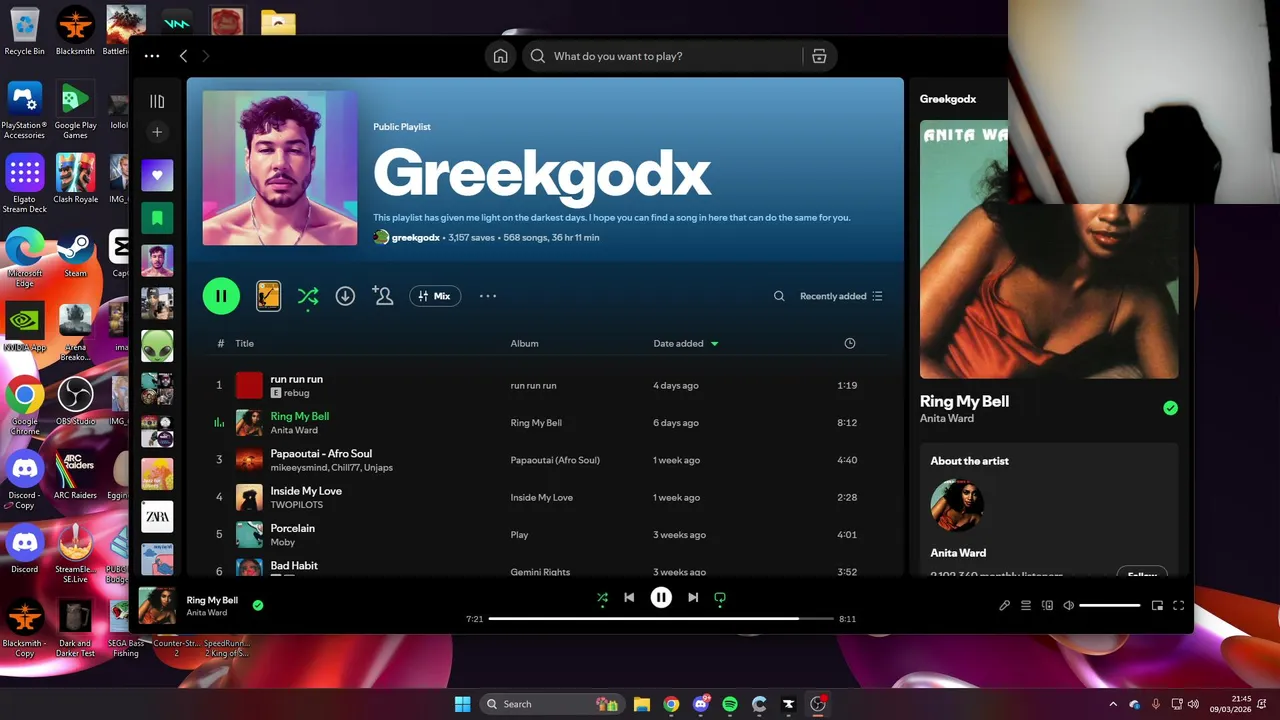Sort tracks by the Date added column
The image size is (1280, 720).
point(686,343)
